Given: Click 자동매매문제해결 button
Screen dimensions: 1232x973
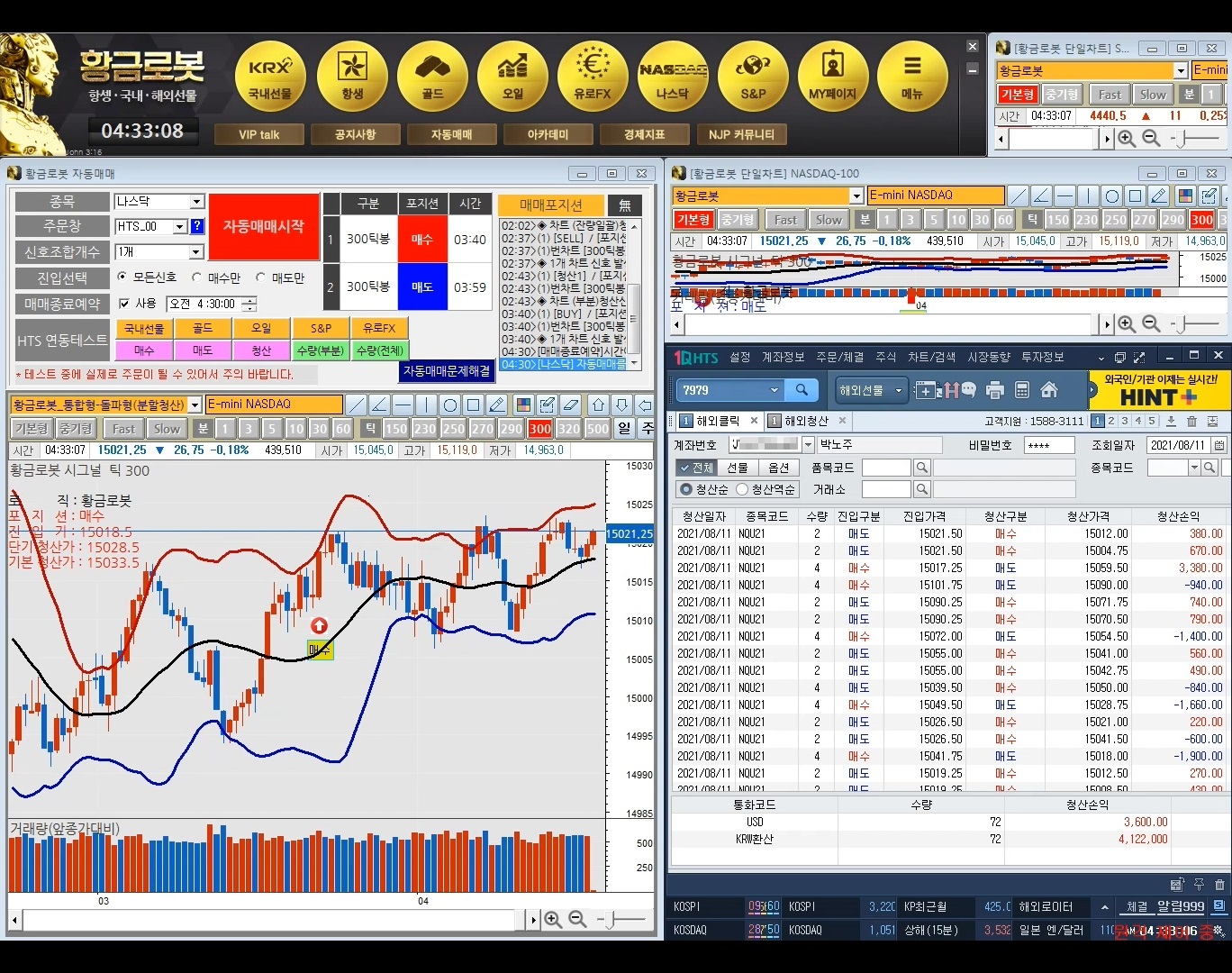Looking at the screenshot, I should coord(447,370).
